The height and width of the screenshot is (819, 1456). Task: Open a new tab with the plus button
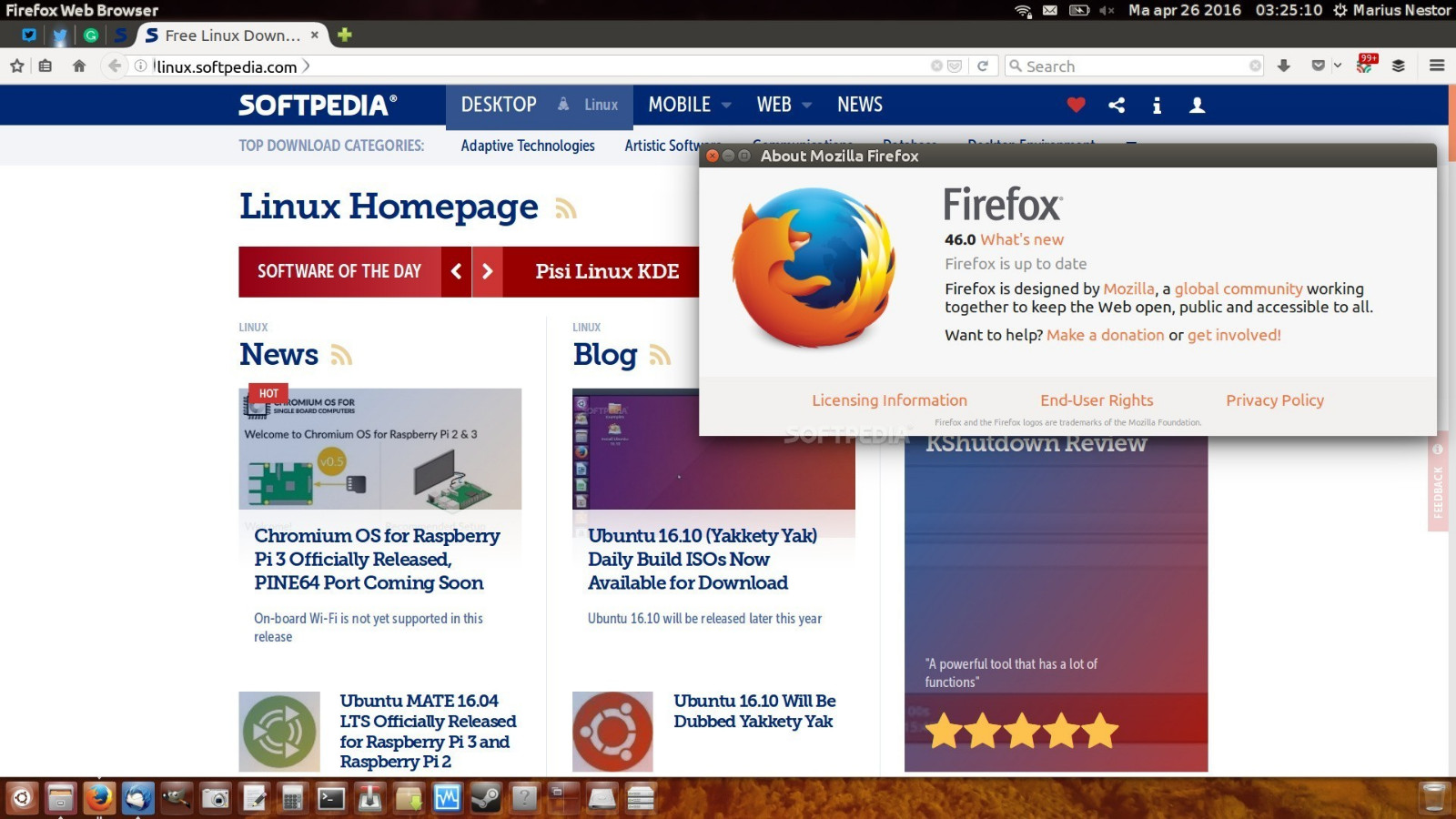[345, 35]
